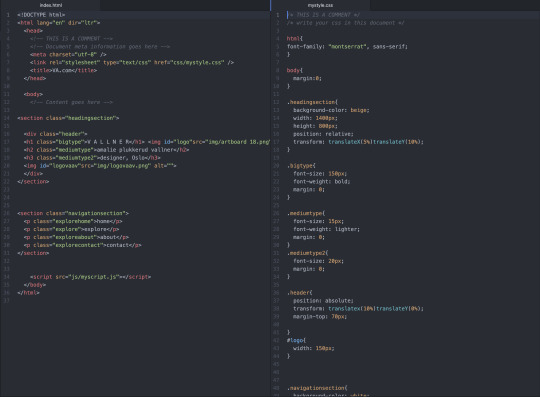Click the CSS "THIS IS A COMMENT" line

[x=323, y=15]
